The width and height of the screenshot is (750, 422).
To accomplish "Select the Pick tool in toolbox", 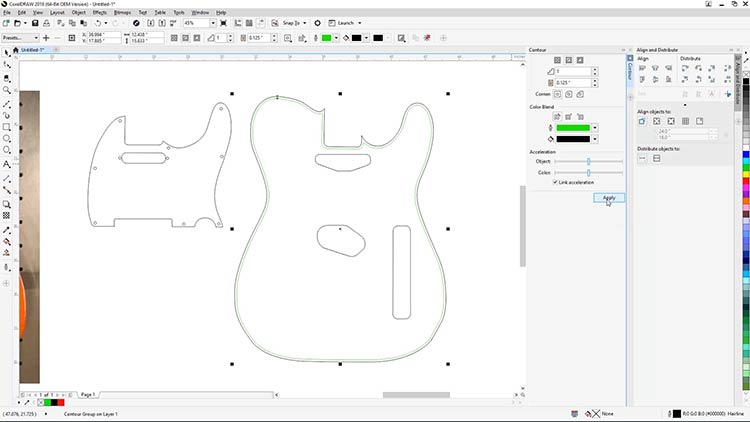I will (x=6, y=53).
